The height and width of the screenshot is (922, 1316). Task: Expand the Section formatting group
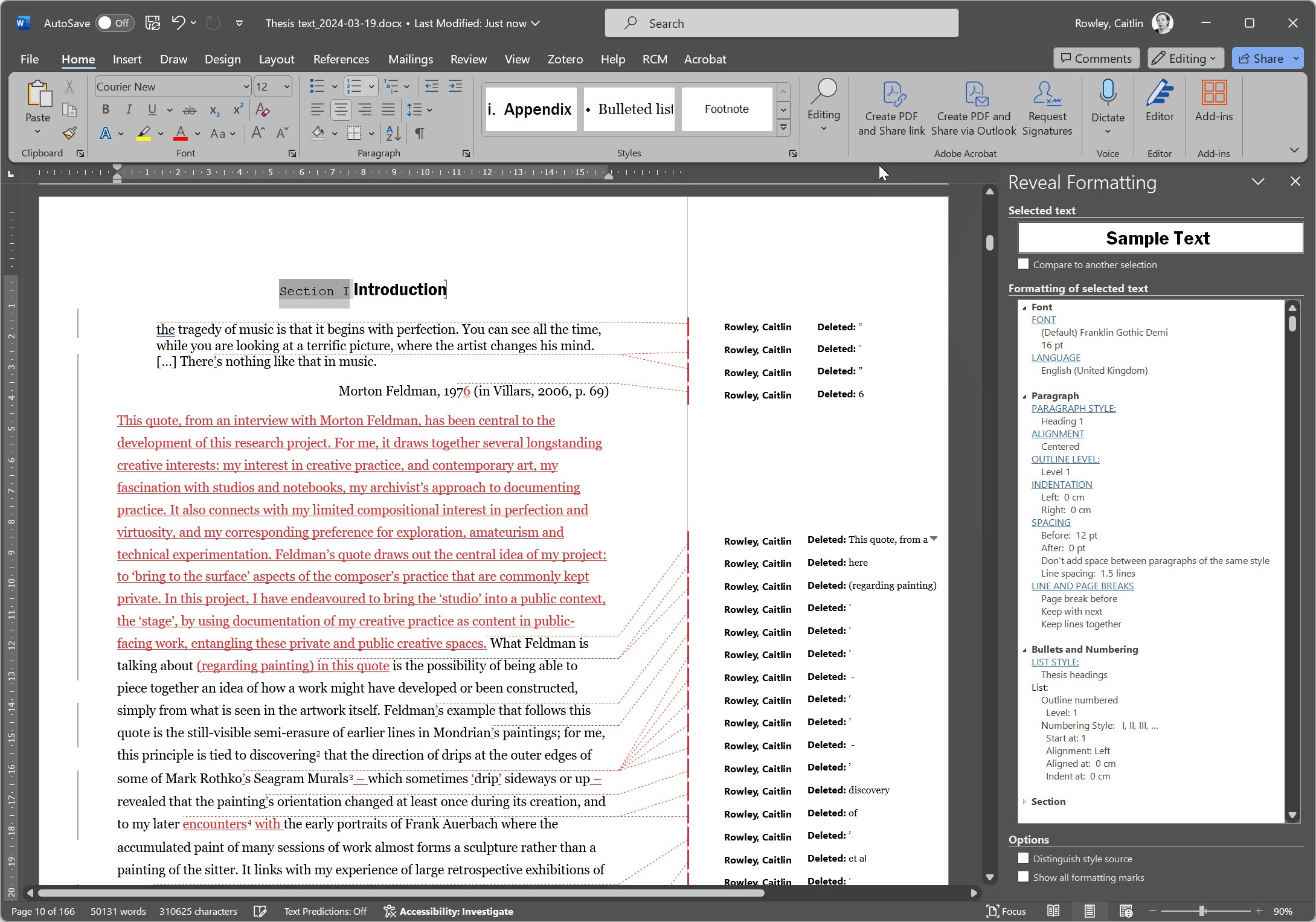tap(1024, 801)
